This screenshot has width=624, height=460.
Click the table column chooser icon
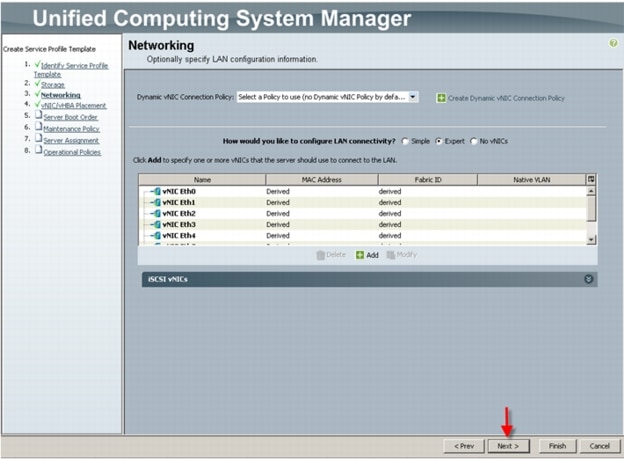[591, 179]
